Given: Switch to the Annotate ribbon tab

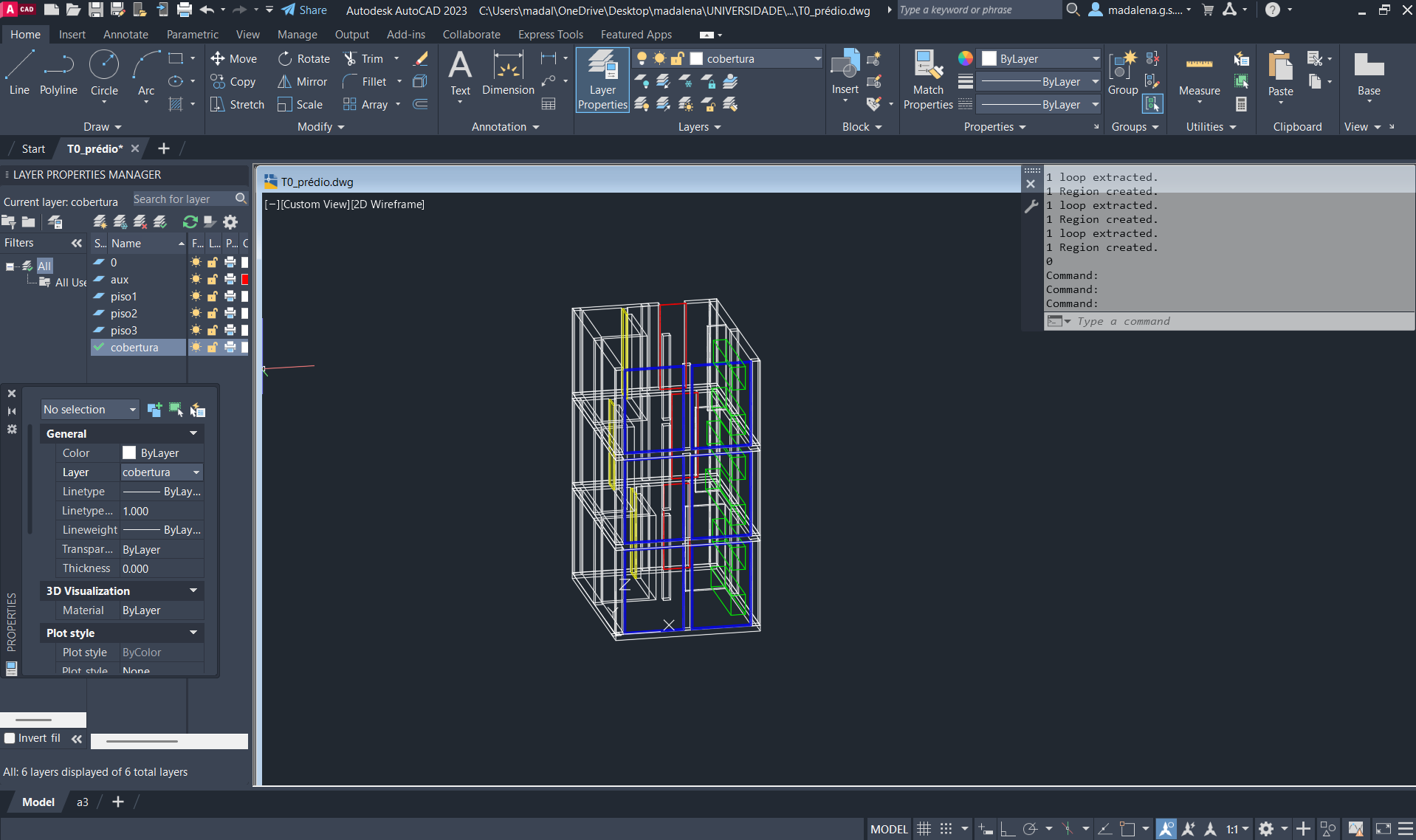Looking at the screenshot, I should [x=126, y=35].
